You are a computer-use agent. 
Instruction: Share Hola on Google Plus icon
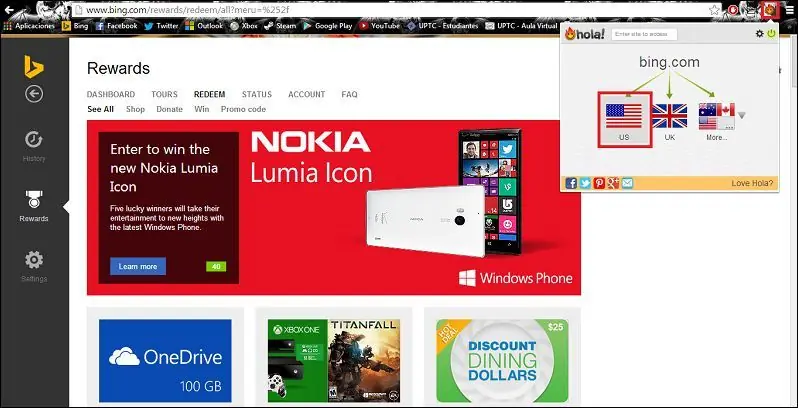(613, 183)
